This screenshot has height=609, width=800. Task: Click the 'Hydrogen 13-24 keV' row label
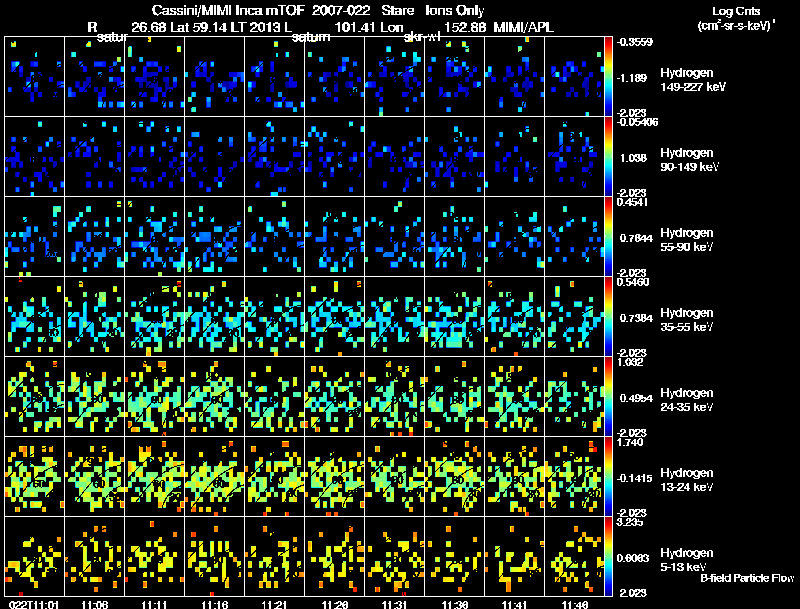click(x=687, y=480)
